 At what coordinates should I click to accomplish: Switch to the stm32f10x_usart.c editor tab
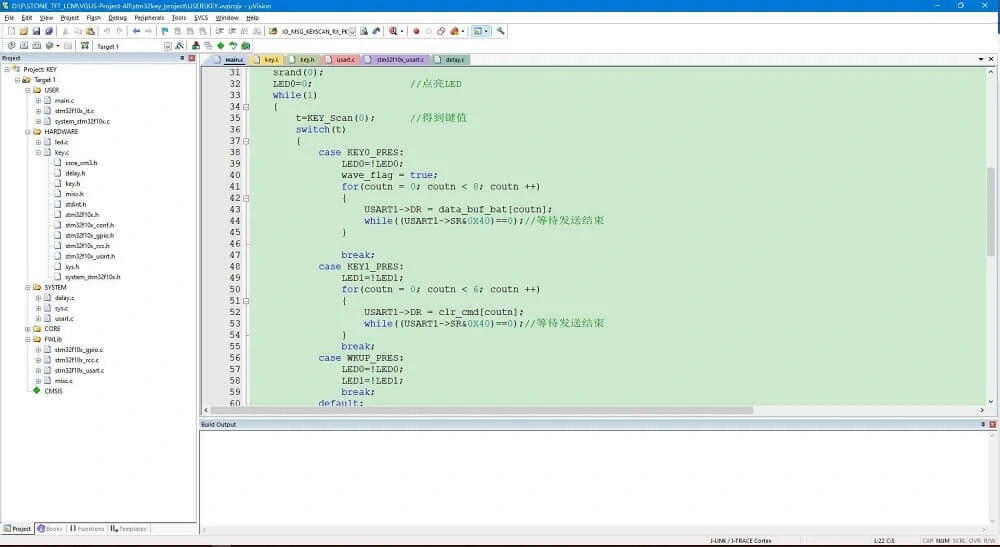tap(395, 59)
